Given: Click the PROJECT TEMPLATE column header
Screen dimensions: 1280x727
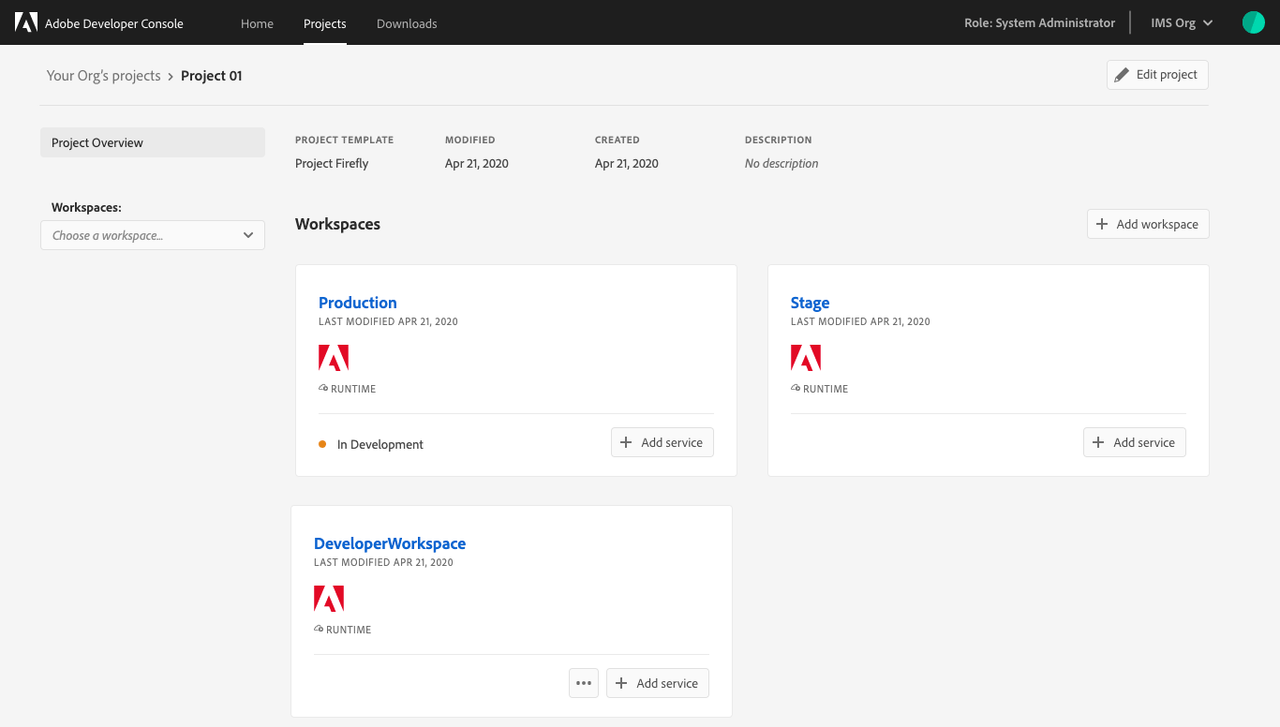Looking at the screenshot, I should 344,140.
